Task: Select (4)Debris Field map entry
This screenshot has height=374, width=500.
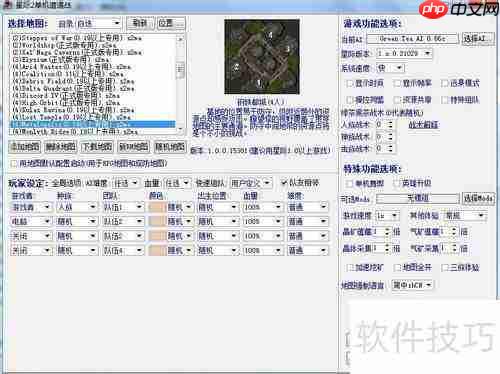Action: tap(73, 81)
